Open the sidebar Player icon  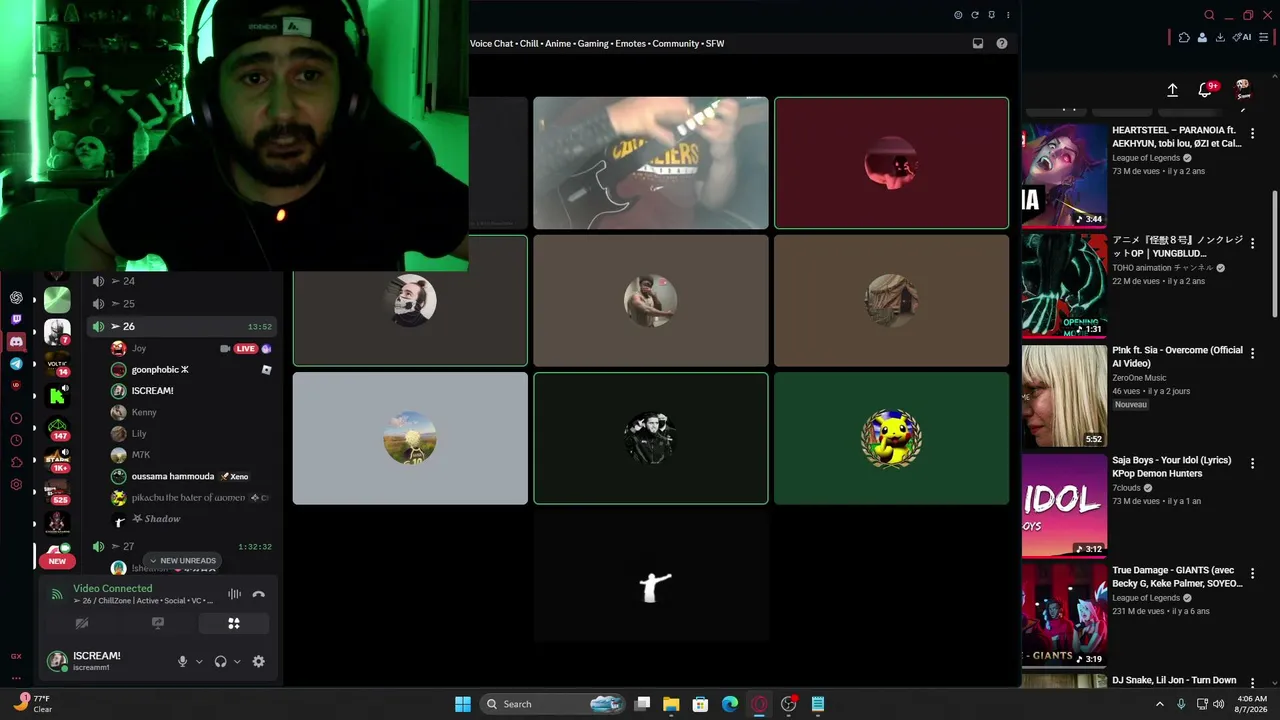[x=16, y=418]
